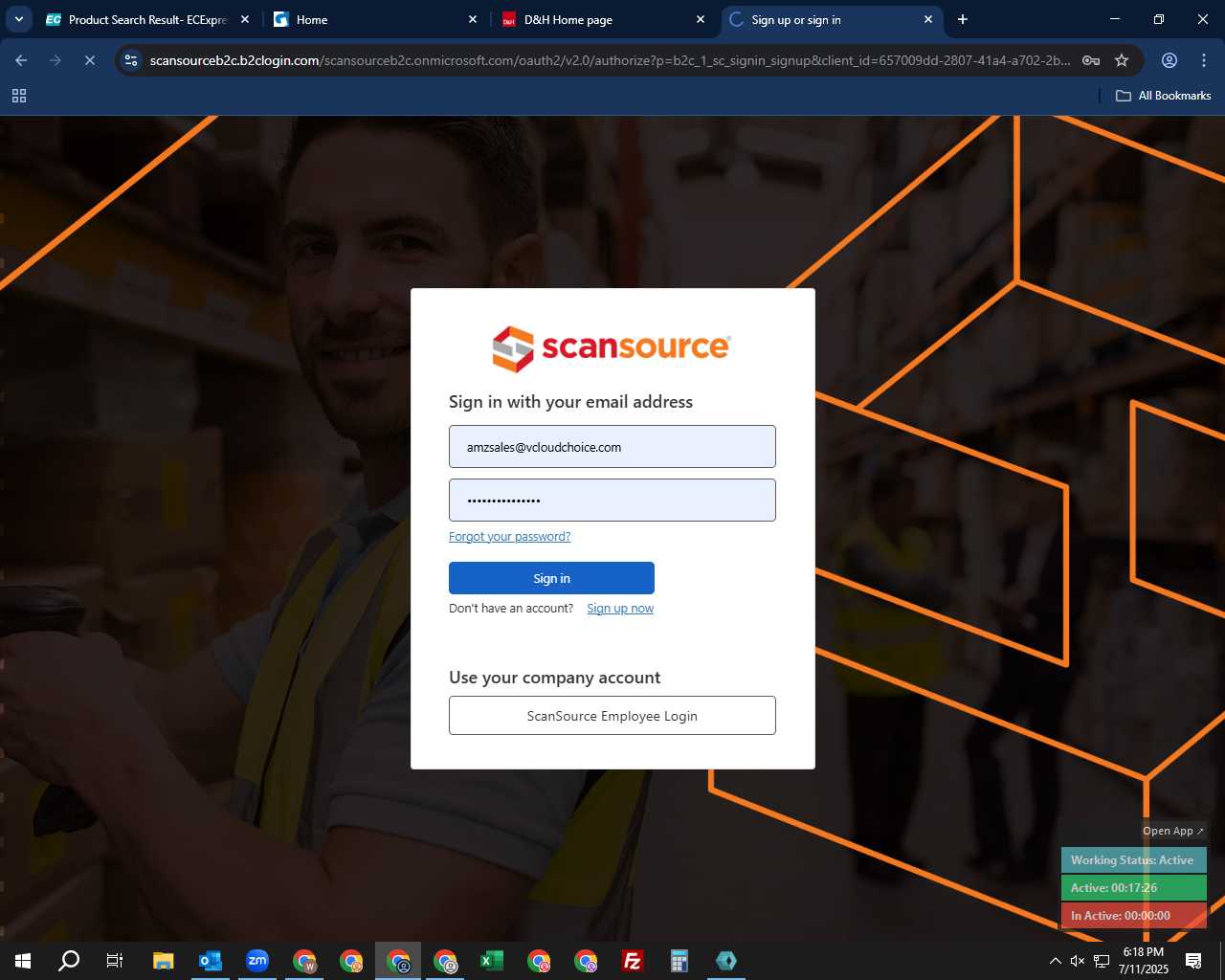Image resolution: width=1225 pixels, height=980 pixels.
Task: Open the Windows Start menu
Action: point(23,961)
